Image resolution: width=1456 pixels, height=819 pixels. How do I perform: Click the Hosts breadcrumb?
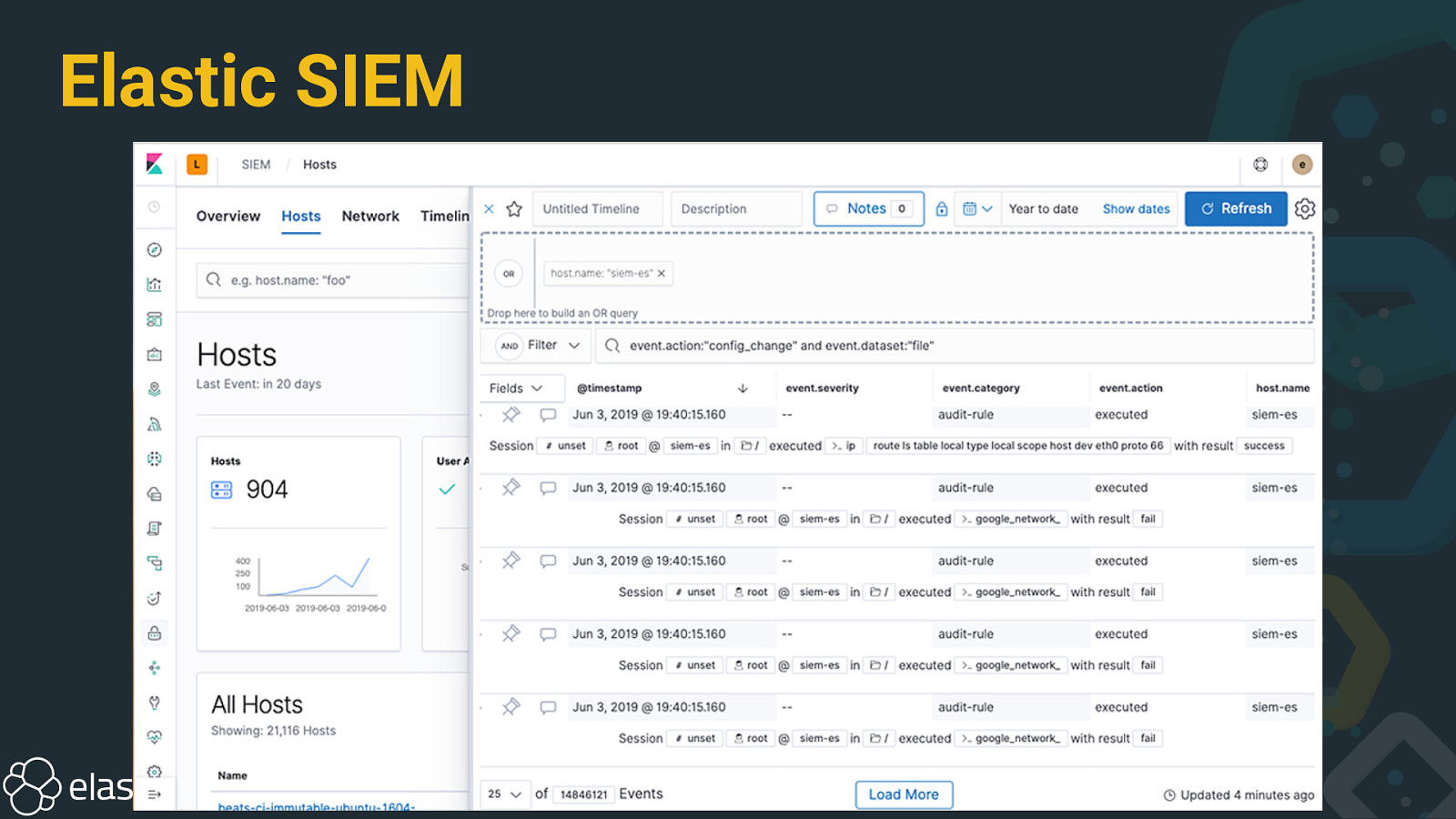(319, 165)
